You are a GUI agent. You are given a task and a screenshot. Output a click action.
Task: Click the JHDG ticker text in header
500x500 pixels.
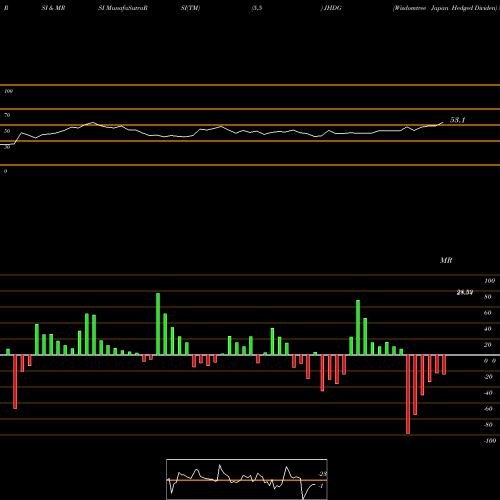tap(332, 8)
